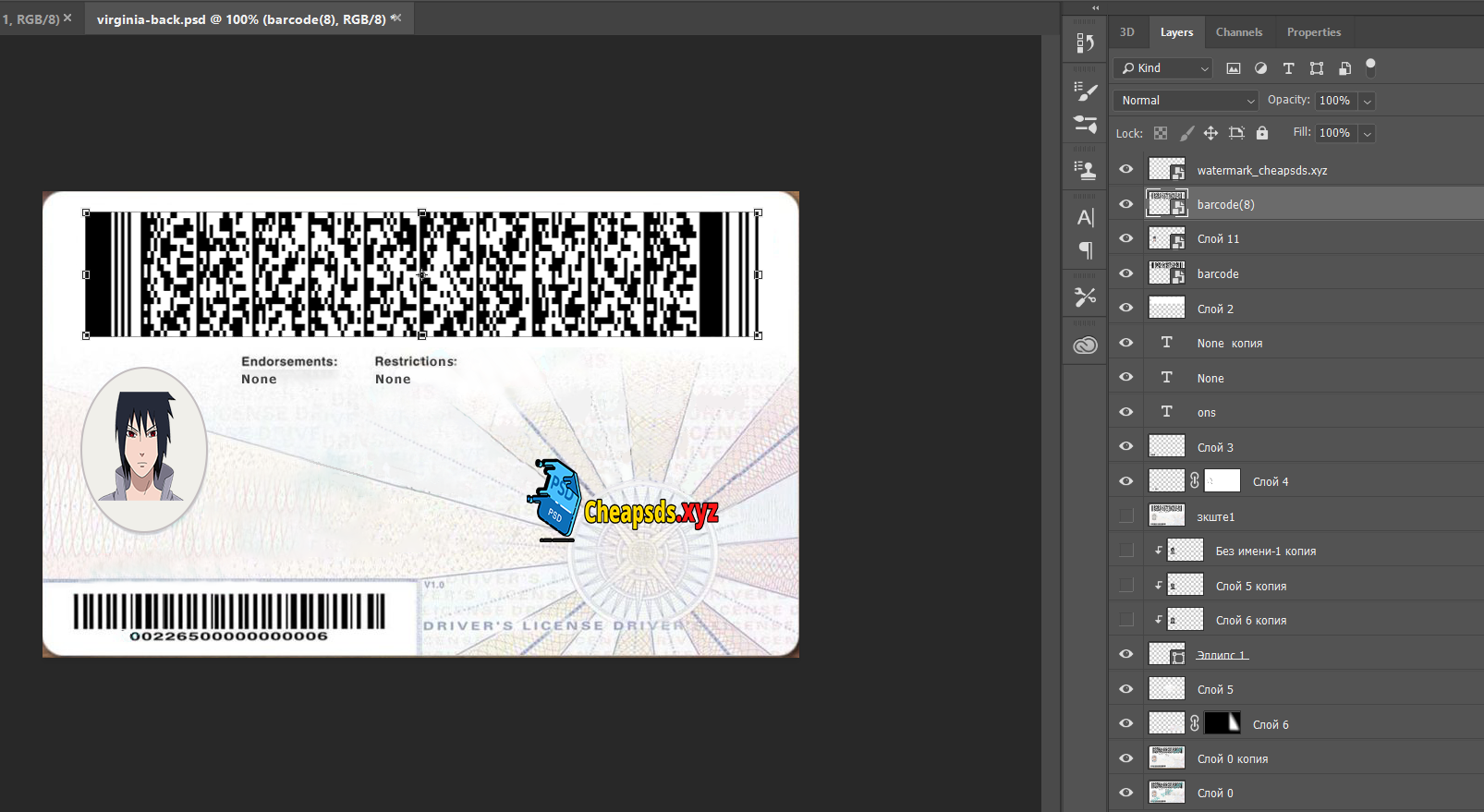Open the Creative Cloud Libraries panel icon
Screen dimensions: 1484x812
1085,345
